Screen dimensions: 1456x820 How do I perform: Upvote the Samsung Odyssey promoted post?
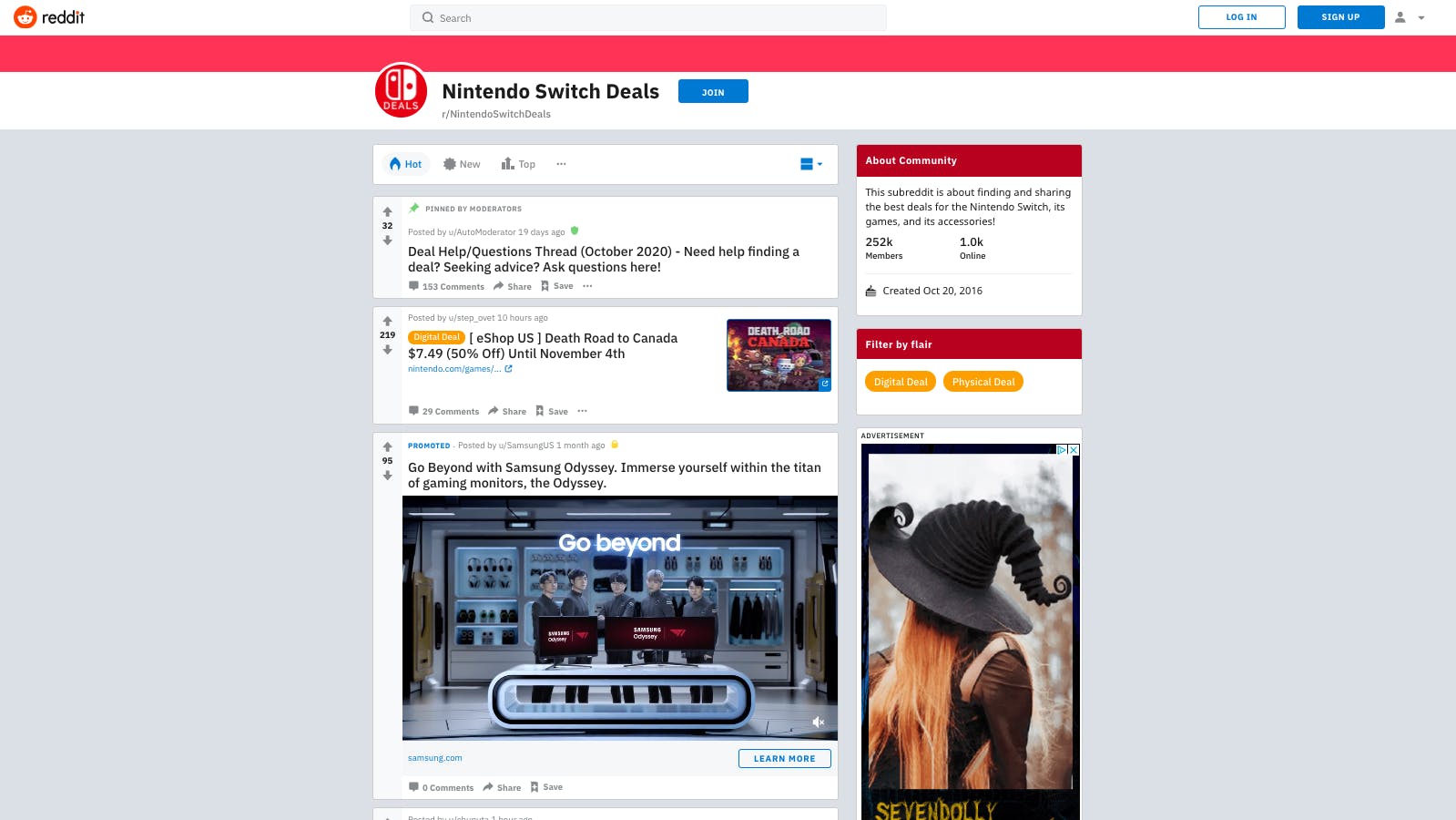[x=387, y=446]
